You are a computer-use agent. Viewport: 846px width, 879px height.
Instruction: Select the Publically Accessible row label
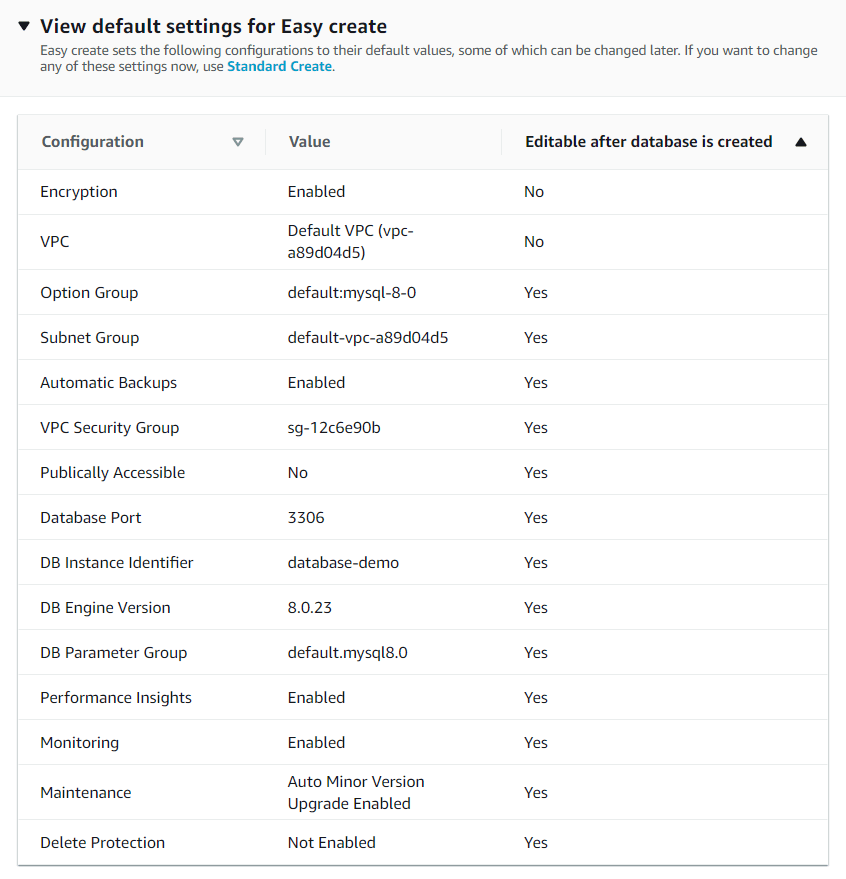[112, 473]
